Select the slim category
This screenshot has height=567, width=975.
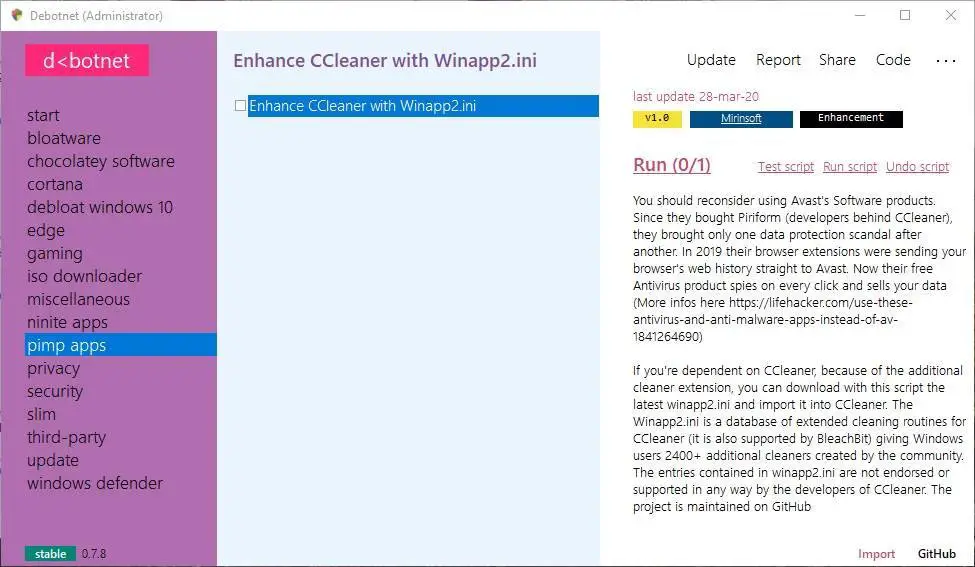[41, 415]
